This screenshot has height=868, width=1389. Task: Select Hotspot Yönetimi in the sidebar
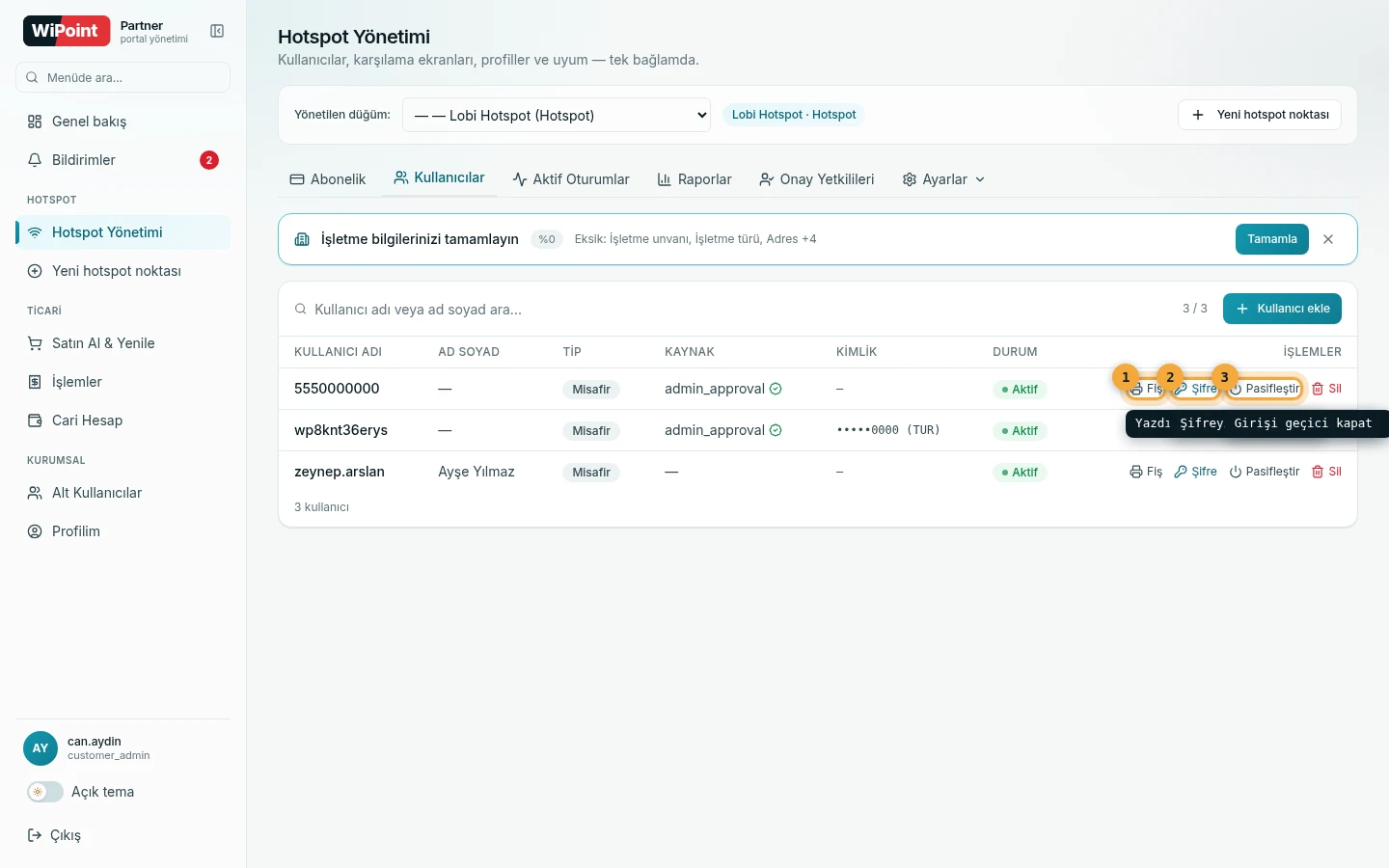(x=123, y=232)
